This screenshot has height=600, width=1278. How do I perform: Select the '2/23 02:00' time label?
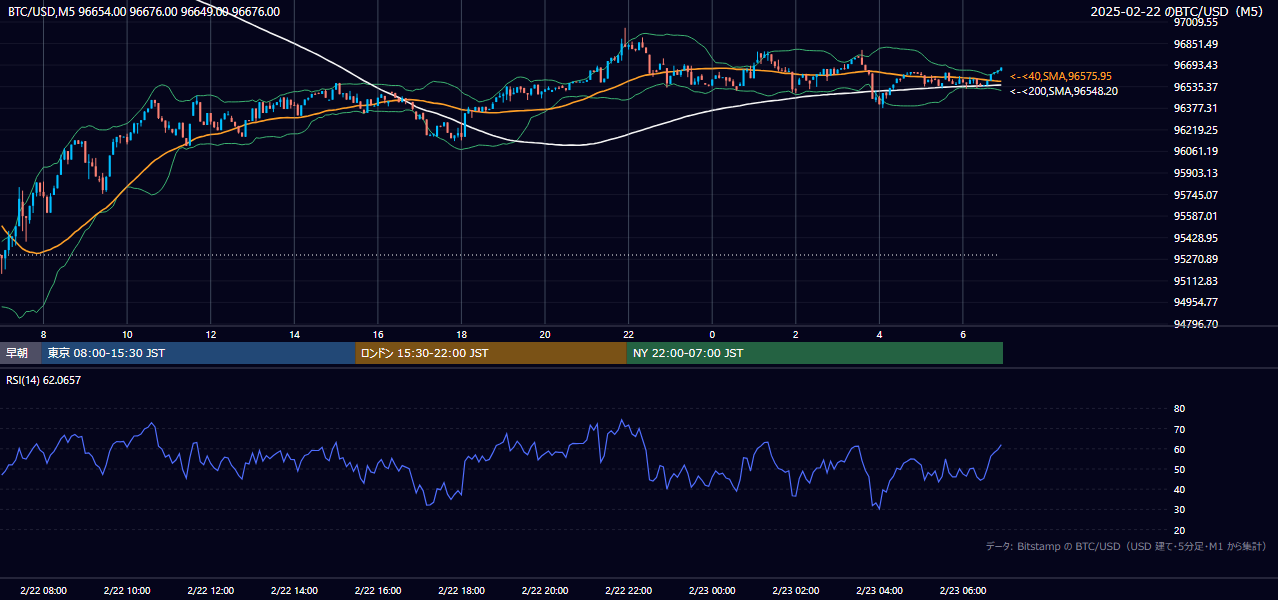(x=795, y=591)
